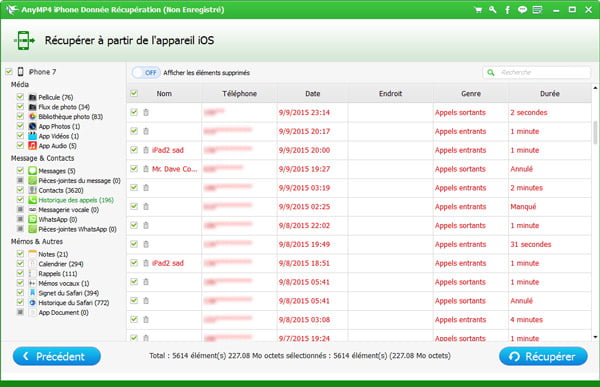The height and width of the screenshot is (387, 600).
Task: Click the Notes icon
Action: (33, 254)
